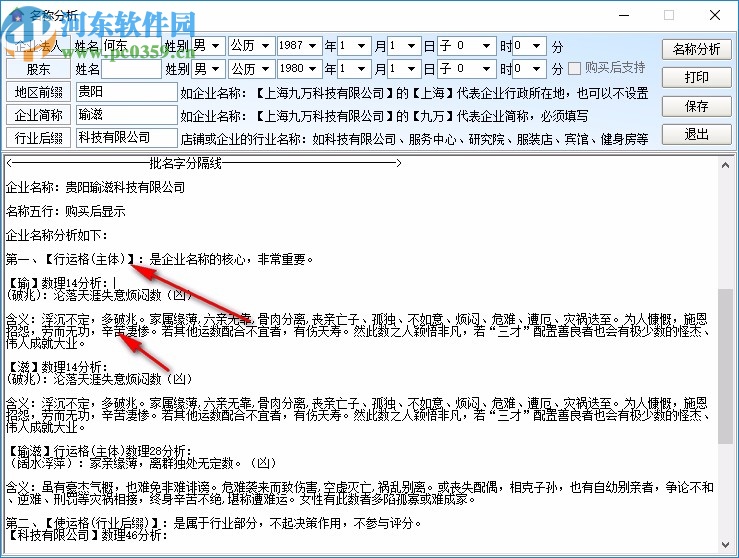This screenshot has width=739, height=558.
Task: Click the 行业后缀 field containing 科技有限公司
Action: click(x=127, y=138)
